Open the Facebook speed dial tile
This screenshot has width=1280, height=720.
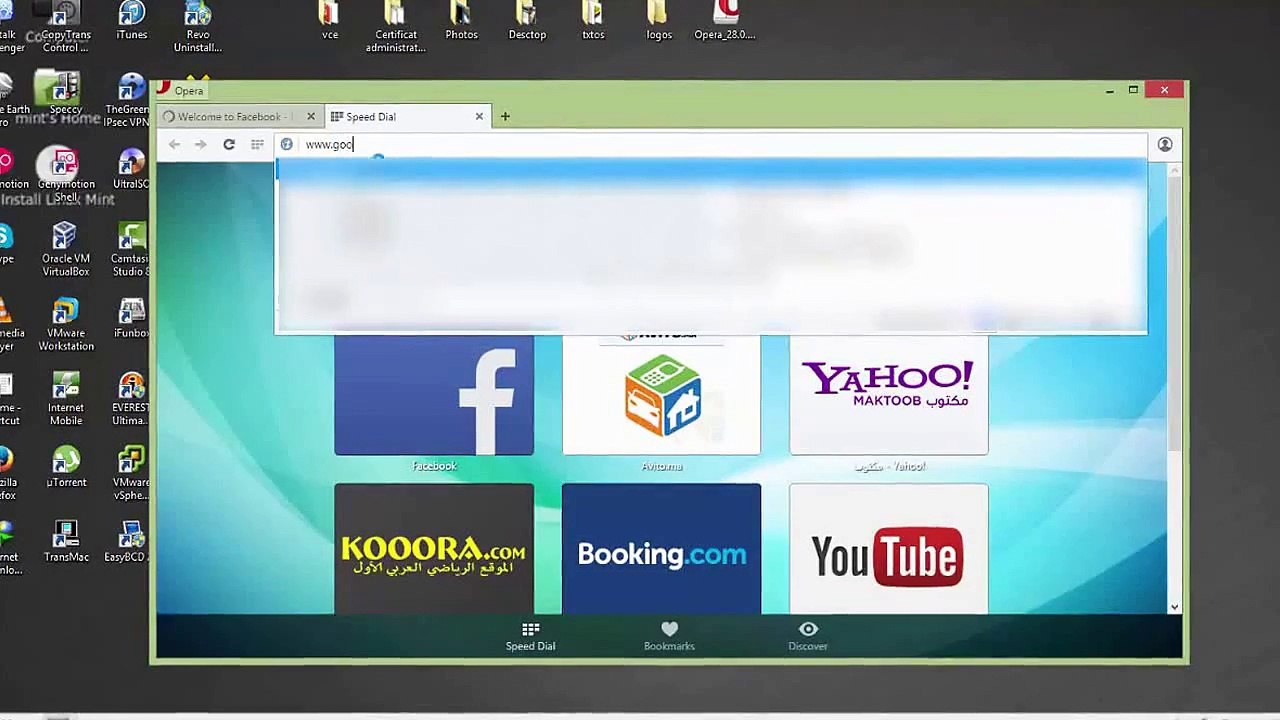point(434,395)
